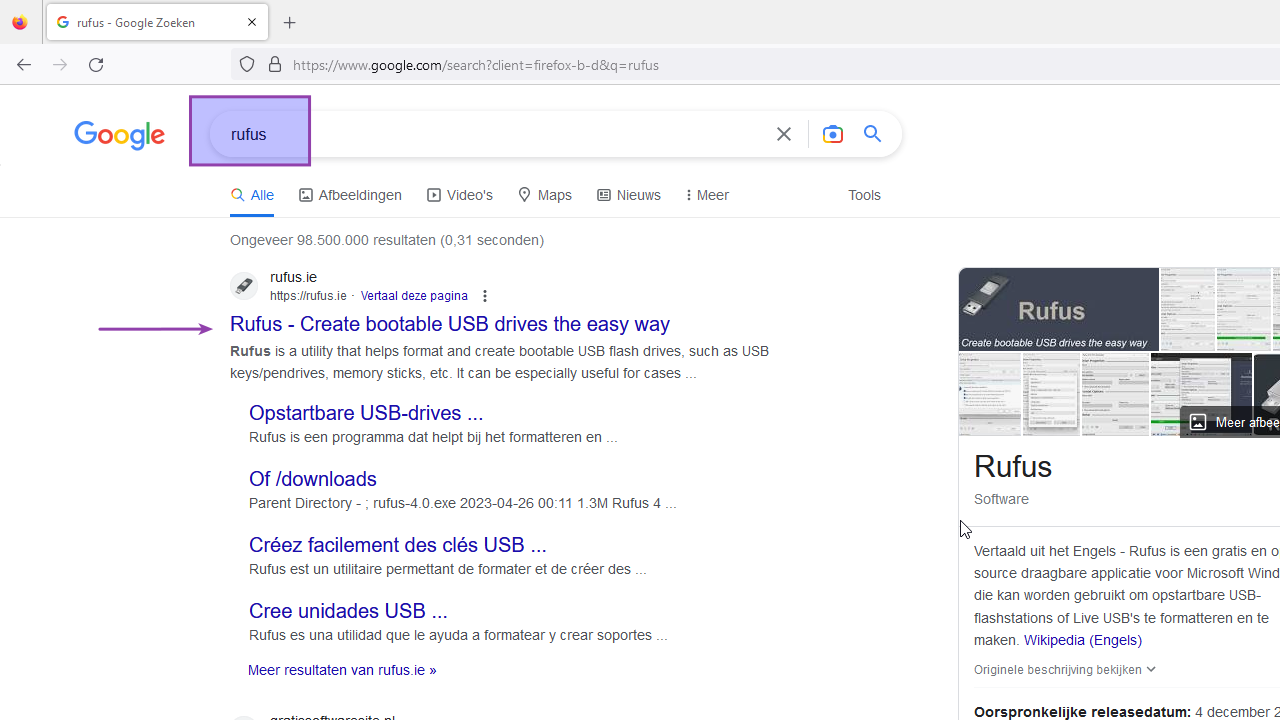Open the Nieuws tab
1280x720 pixels.
(629, 195)
